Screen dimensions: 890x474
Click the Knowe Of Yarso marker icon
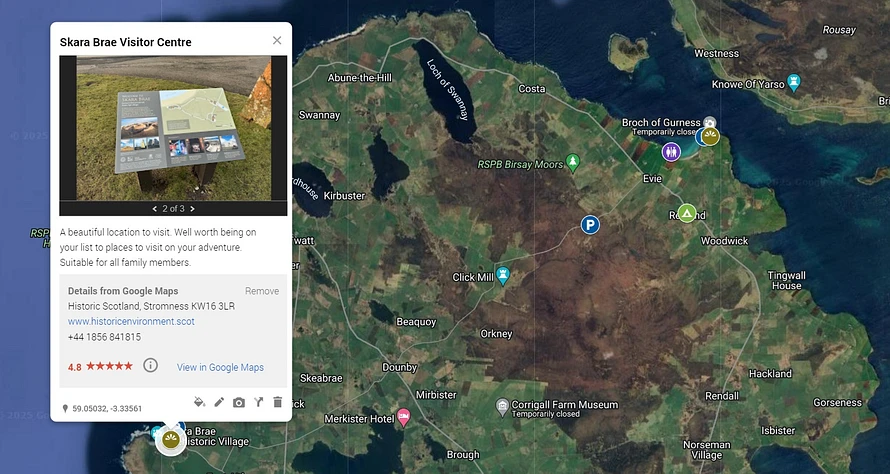[794, 83]
